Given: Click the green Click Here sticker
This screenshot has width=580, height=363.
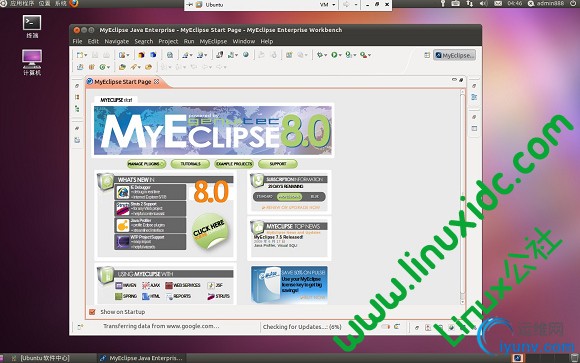Looking at the screenshot, I should 210,231.
